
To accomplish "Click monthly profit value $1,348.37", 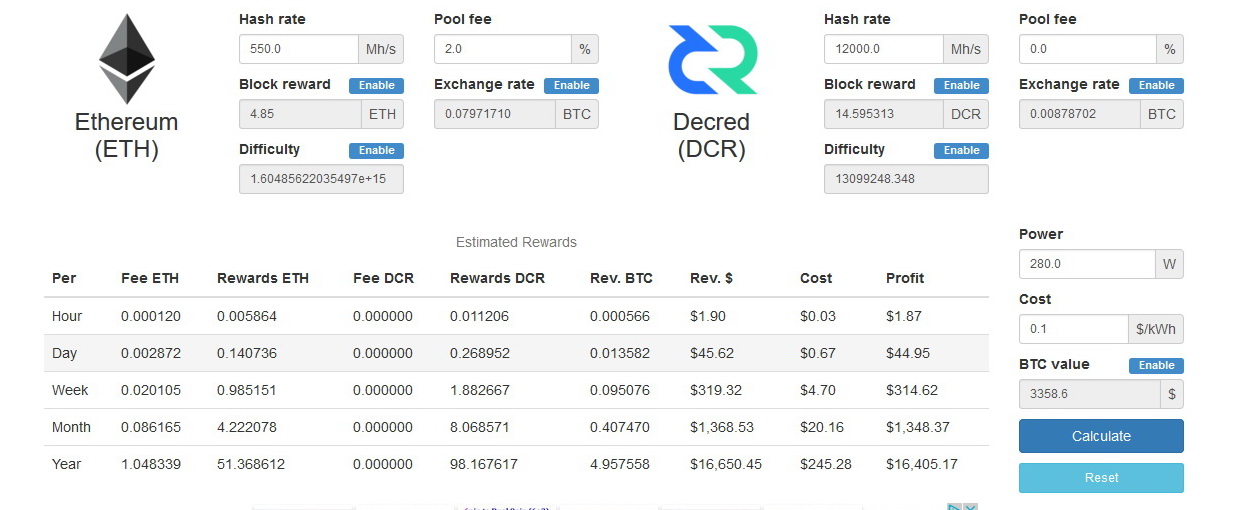I will pos(918,427).
